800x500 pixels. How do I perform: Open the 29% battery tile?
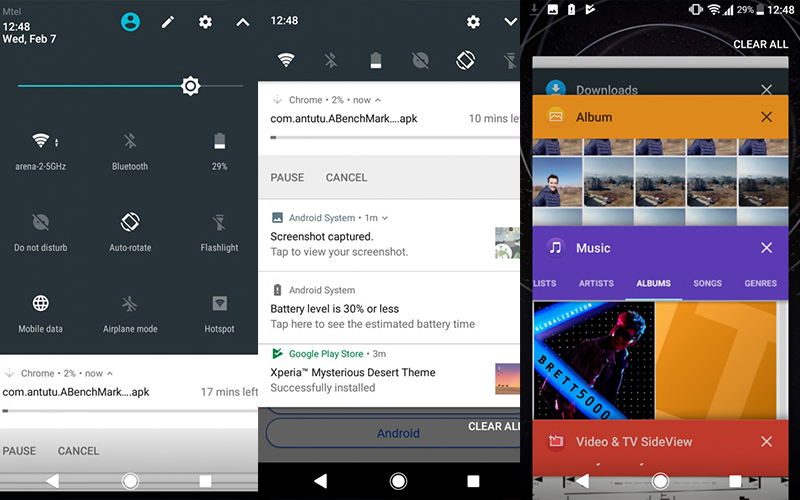tap(219, 152)
